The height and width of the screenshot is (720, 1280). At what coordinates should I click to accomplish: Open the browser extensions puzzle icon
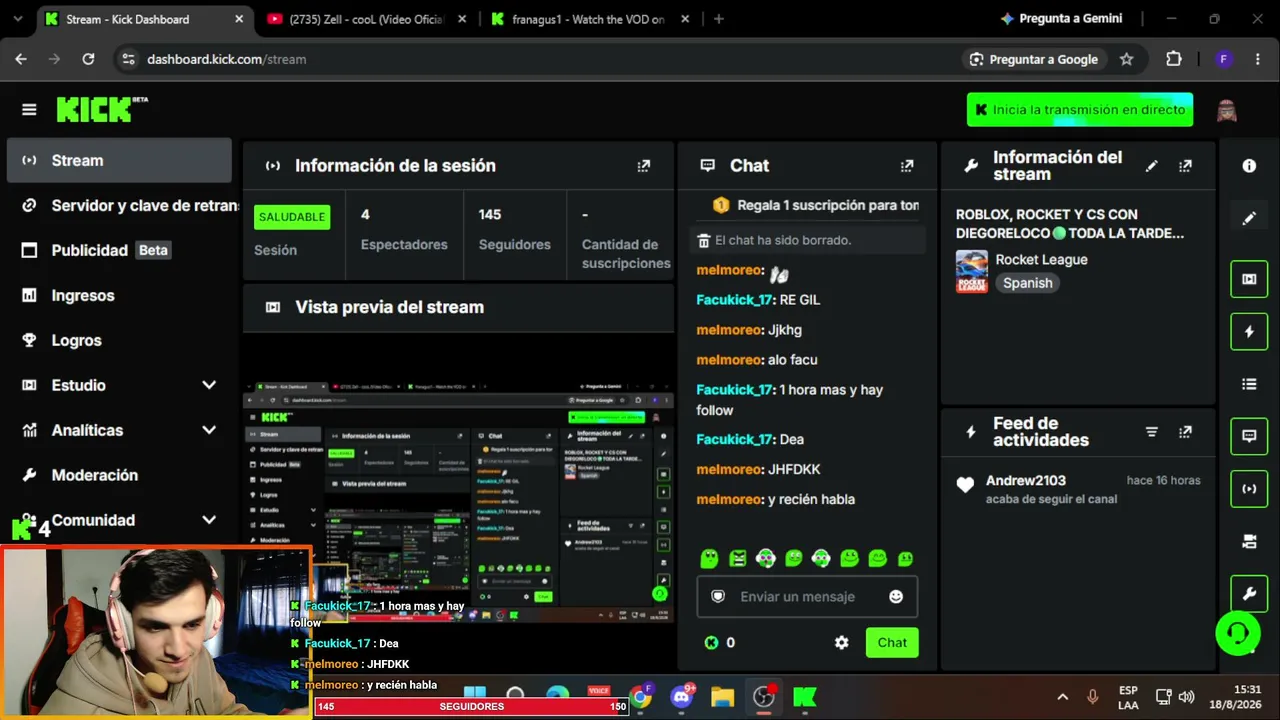pos(1174,59)
